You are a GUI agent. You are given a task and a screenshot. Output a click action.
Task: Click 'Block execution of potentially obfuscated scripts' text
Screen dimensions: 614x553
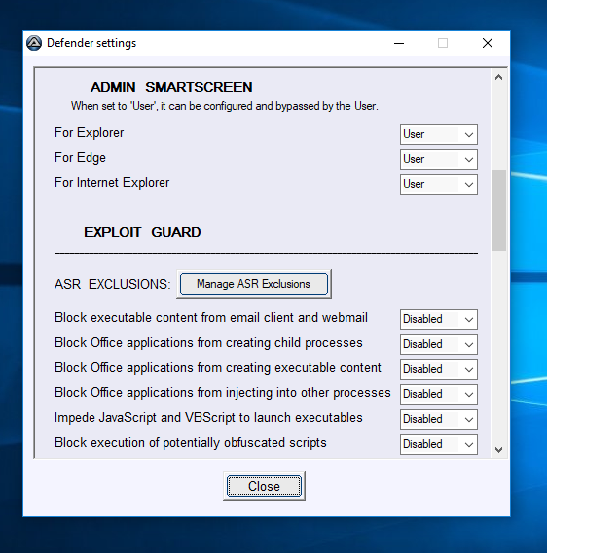click(x=190, y=443)
